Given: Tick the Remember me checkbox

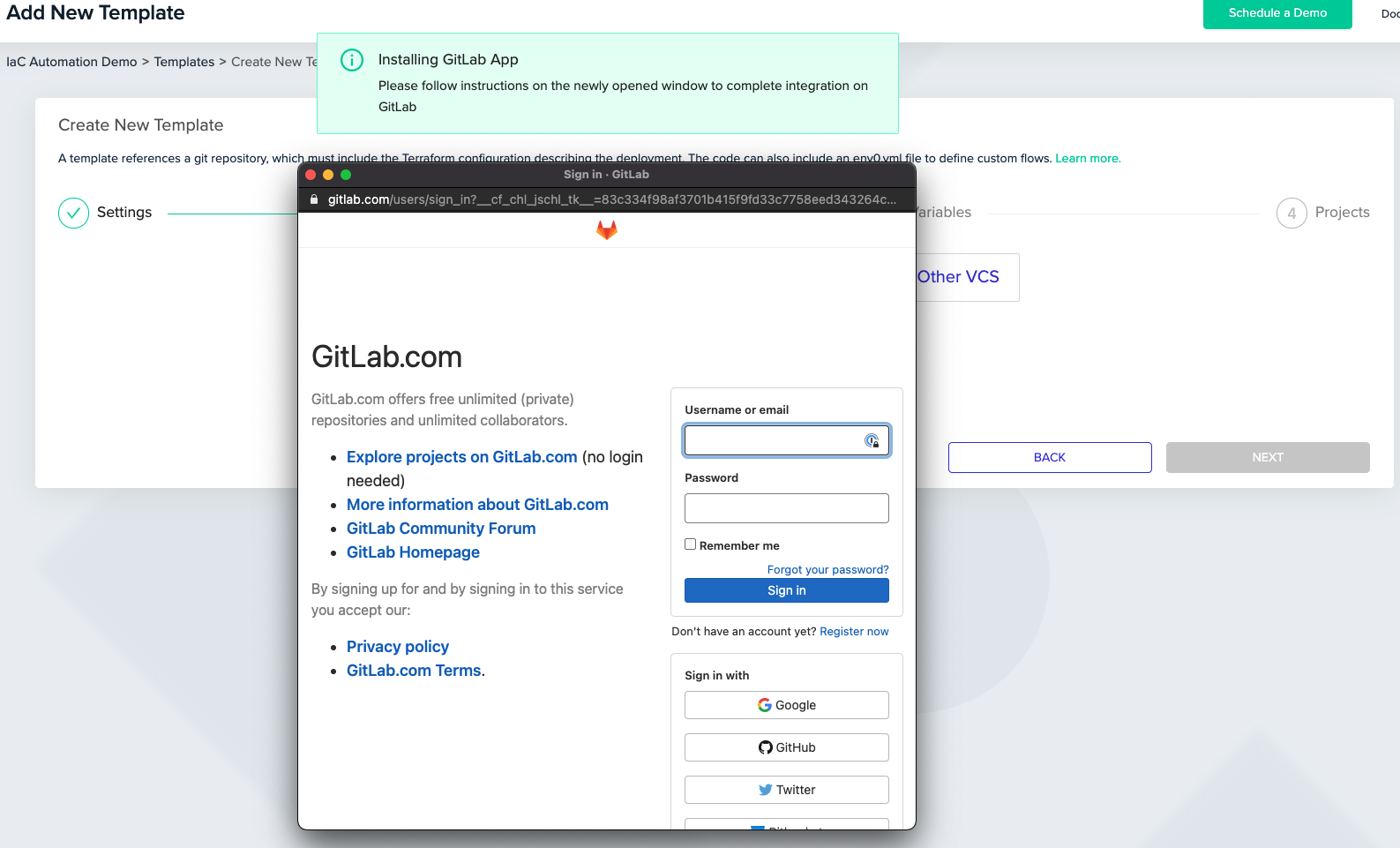Looking at the screenshot, I should (x=691, y=544).
